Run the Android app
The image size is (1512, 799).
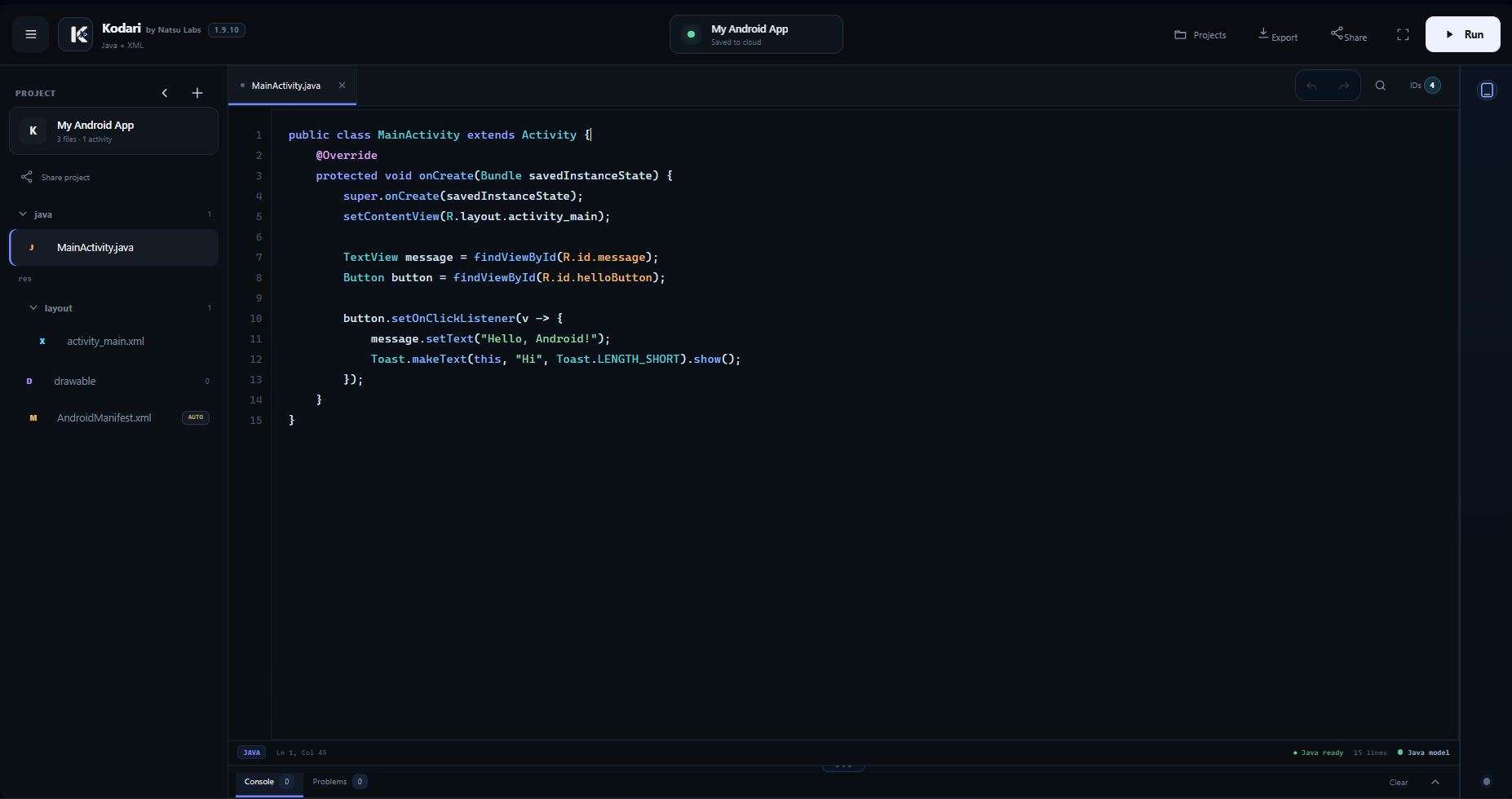click(1463, 34)
